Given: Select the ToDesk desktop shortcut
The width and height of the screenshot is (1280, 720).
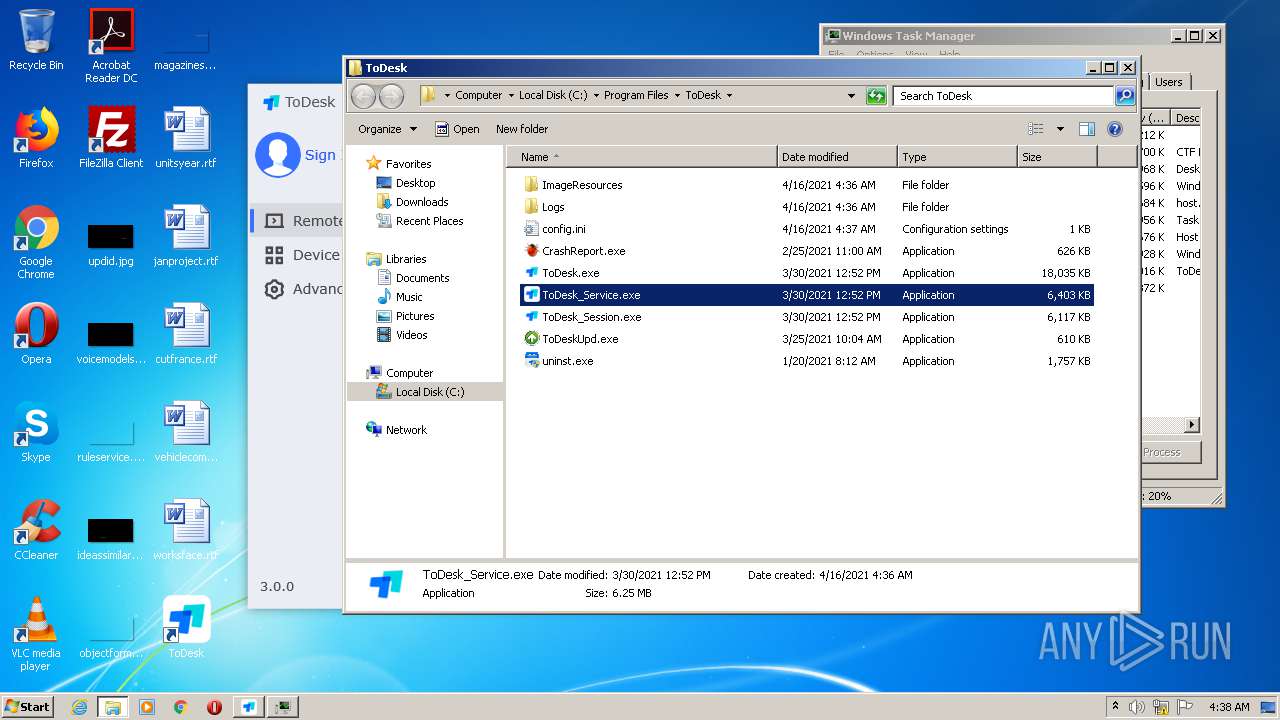Looking at the screenshot, I should pyautogui.click(x=186, y=628).
